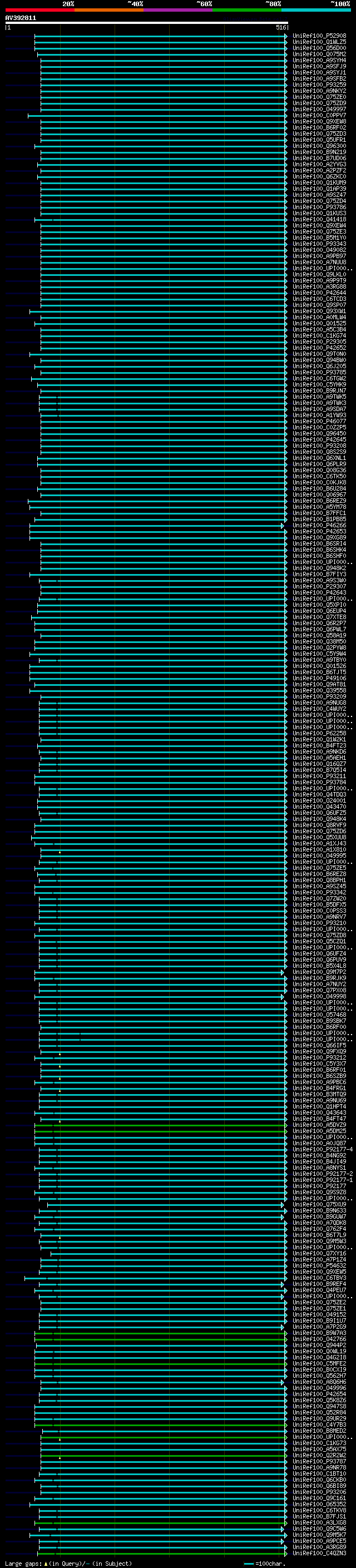Open hit UniRef100_Q1WLZ5
This screenshot has height=1568, width=356.
point(319,42)
